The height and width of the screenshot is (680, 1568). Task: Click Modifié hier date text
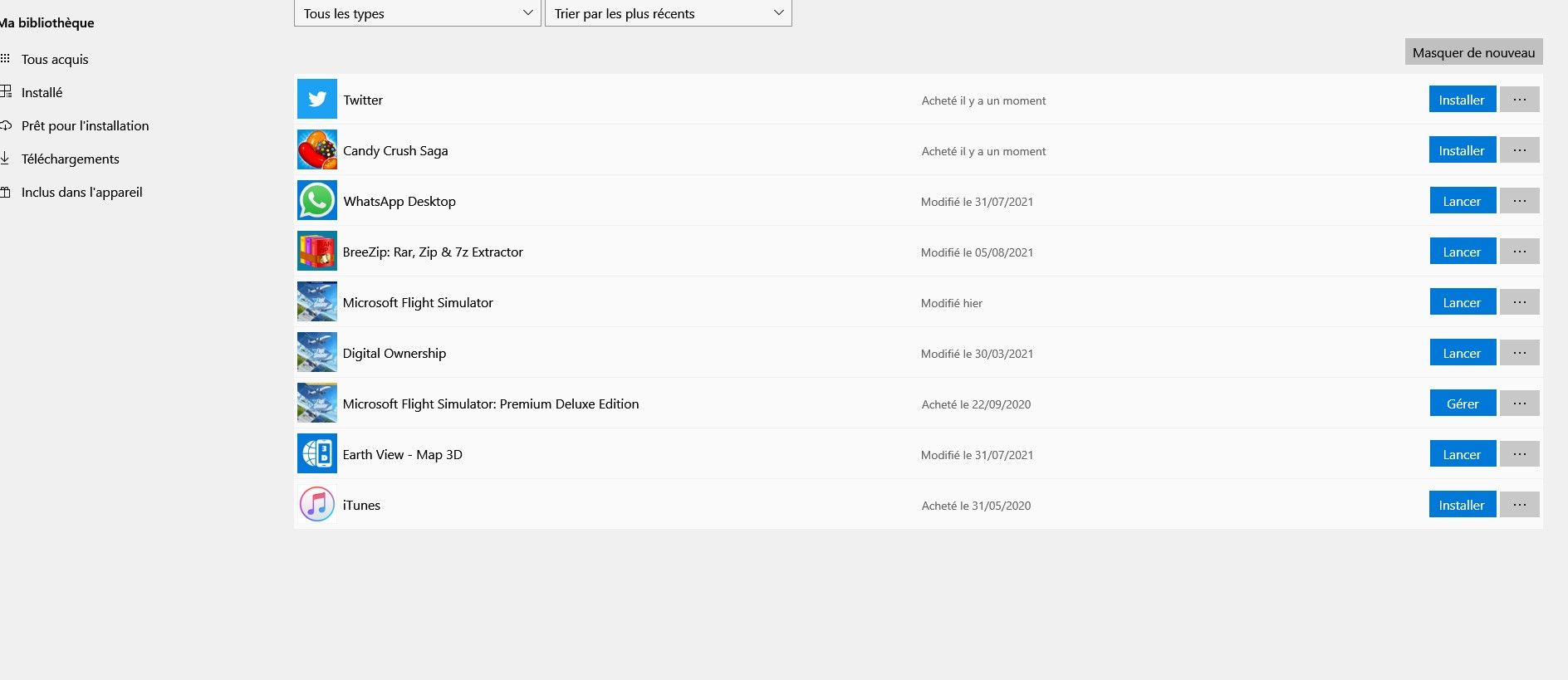(x=952, y=303)
